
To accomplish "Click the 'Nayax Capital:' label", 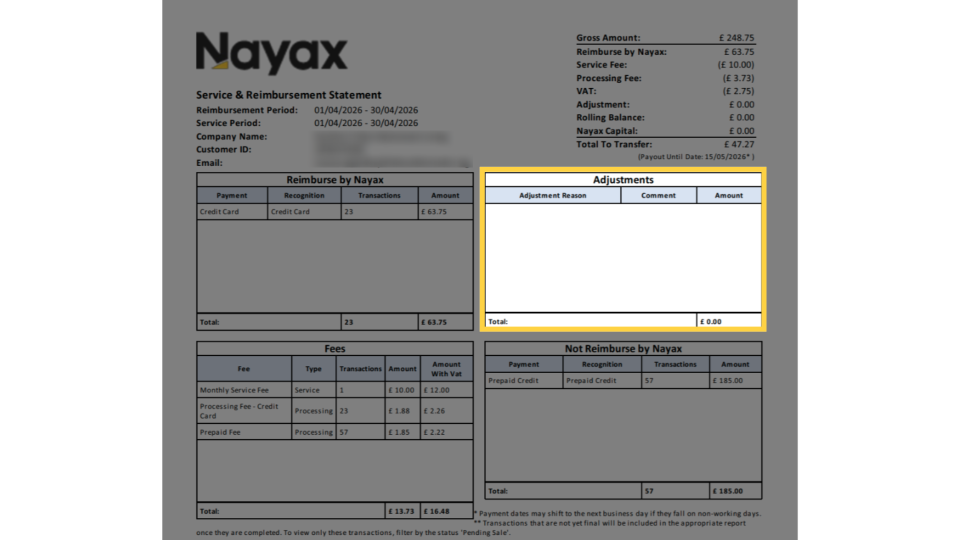I will tap(607, 131).
